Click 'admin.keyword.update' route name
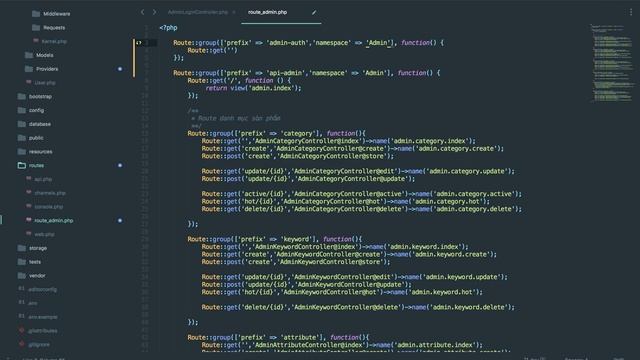Image resolution: width=640 pixels, height=360 pixels. (462, 277)
